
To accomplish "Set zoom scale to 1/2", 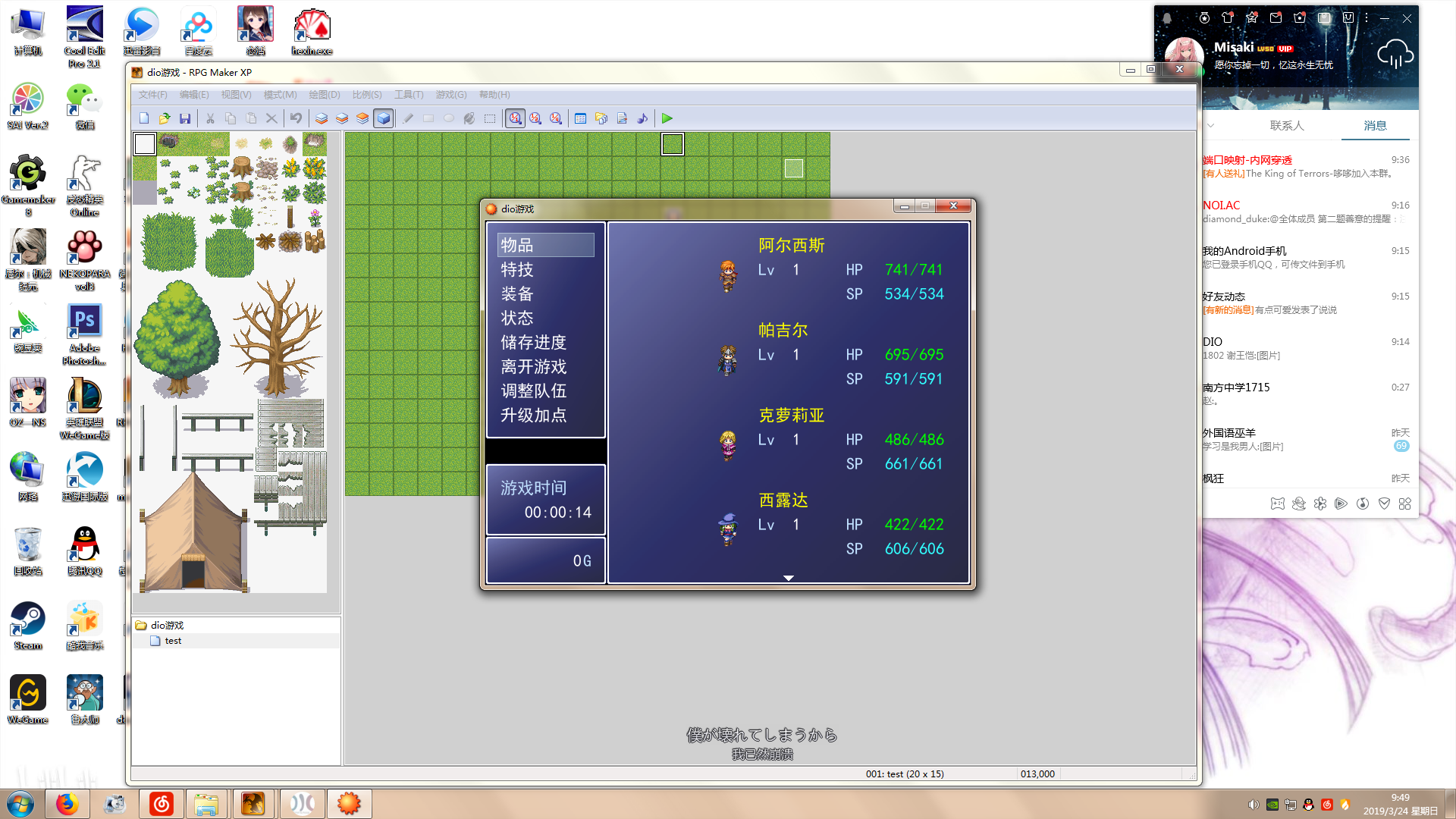I will point(536,118).
